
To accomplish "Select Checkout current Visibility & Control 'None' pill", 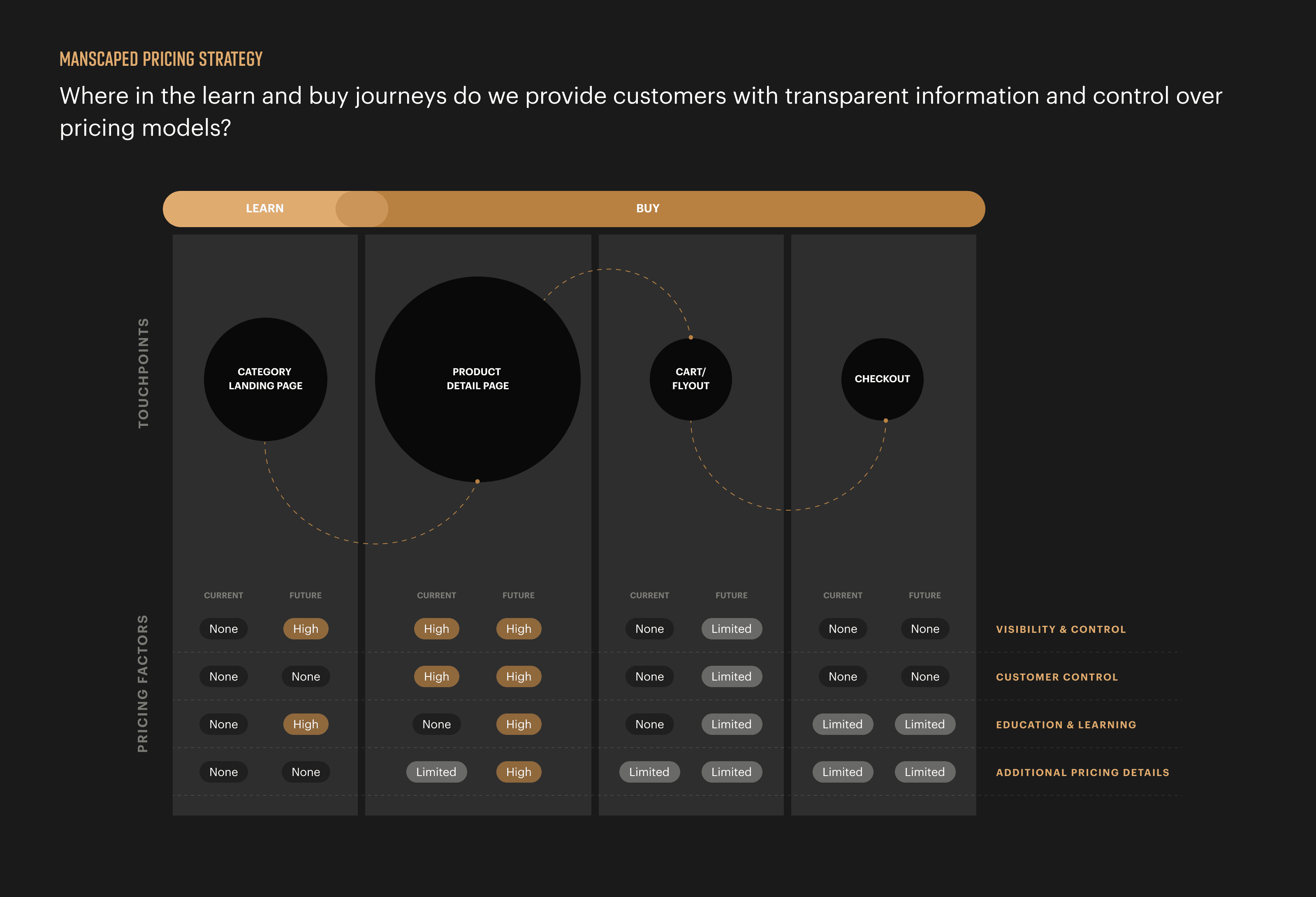I will point(843,628).
